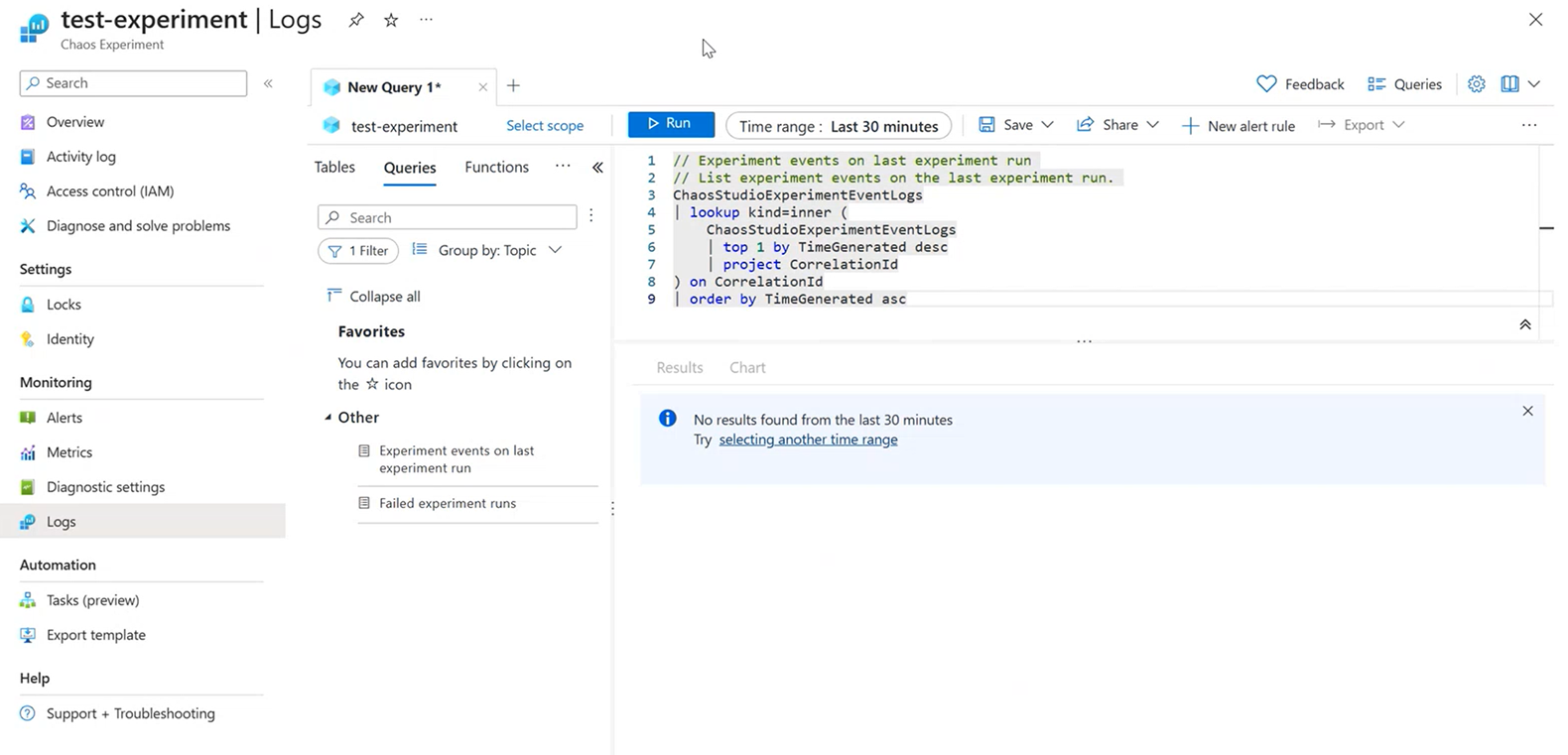Click the Feedback heart icon
1568x755 pixels.
1266,84
